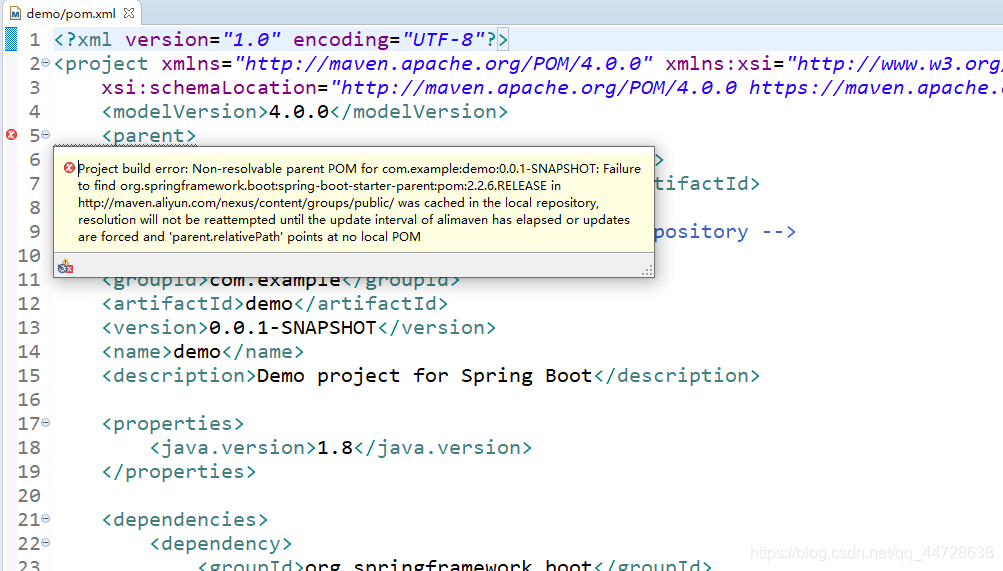Click the Maven file icon on tab
The width and height of the screenshot is (1003, 571).
click(x=15, y=13)
